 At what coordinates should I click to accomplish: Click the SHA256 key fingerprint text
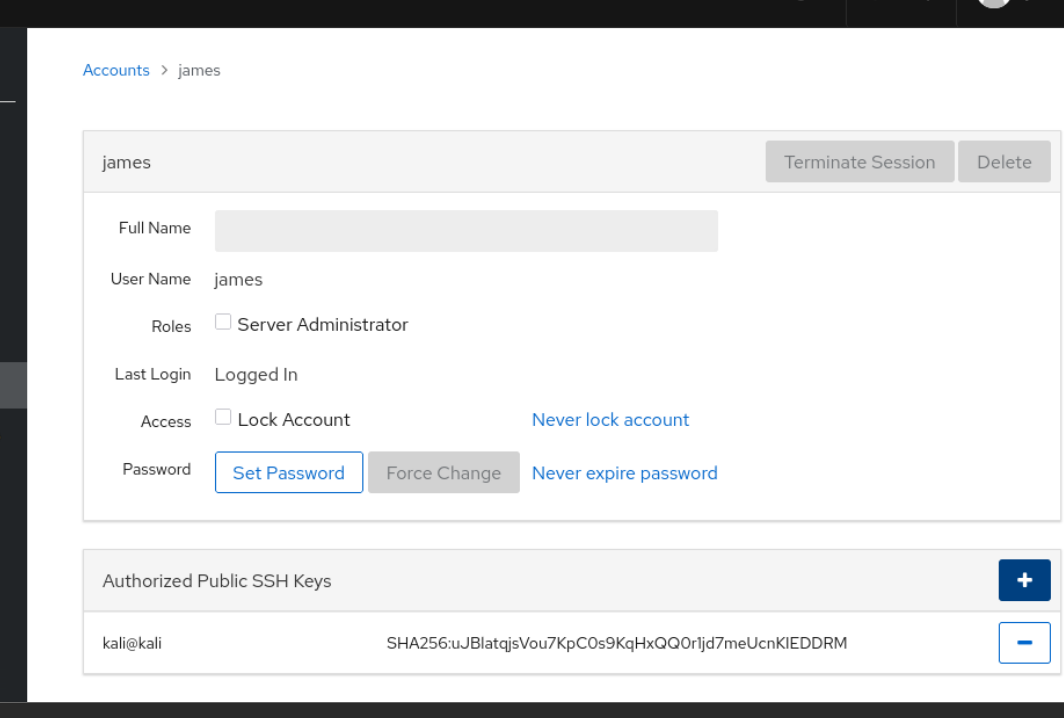616,643
